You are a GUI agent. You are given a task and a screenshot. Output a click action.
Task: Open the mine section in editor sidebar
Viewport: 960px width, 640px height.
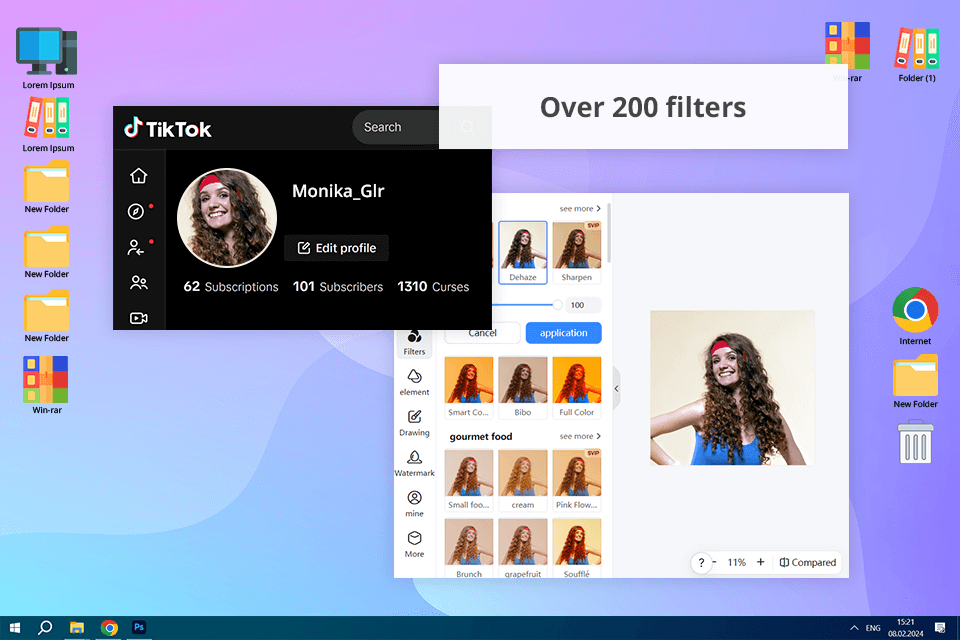[x=414, y=503]
